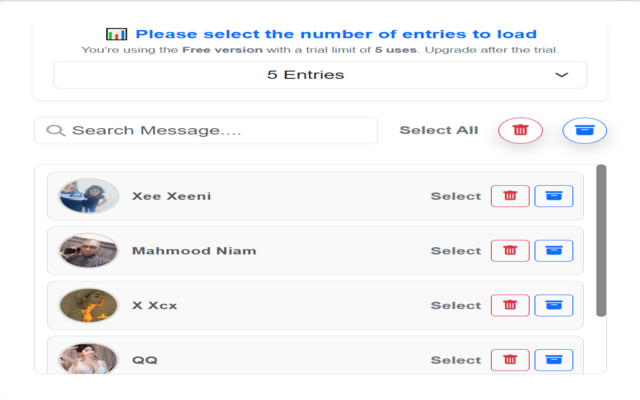Open the 5 Entries dropdown

pos(320,75)
